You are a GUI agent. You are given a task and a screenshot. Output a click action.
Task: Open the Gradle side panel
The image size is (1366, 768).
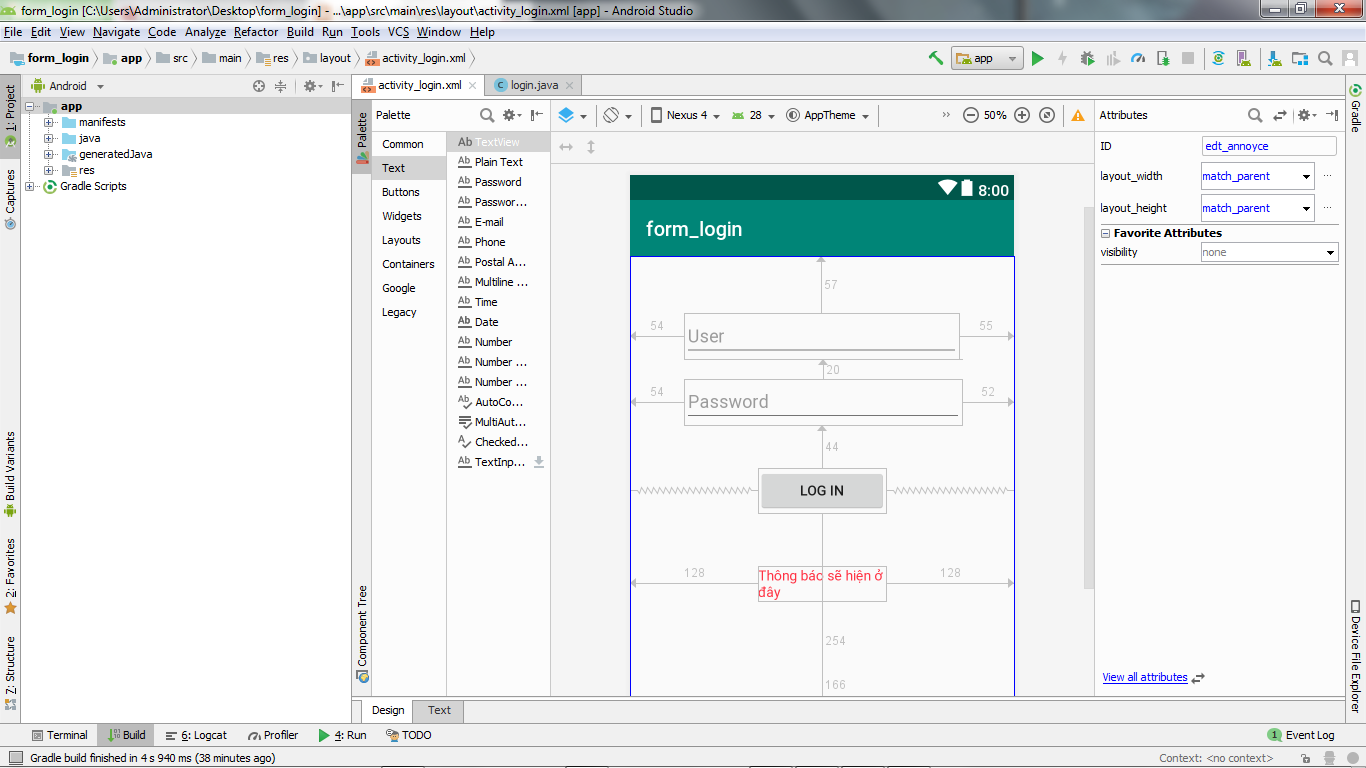[1355, 108]
